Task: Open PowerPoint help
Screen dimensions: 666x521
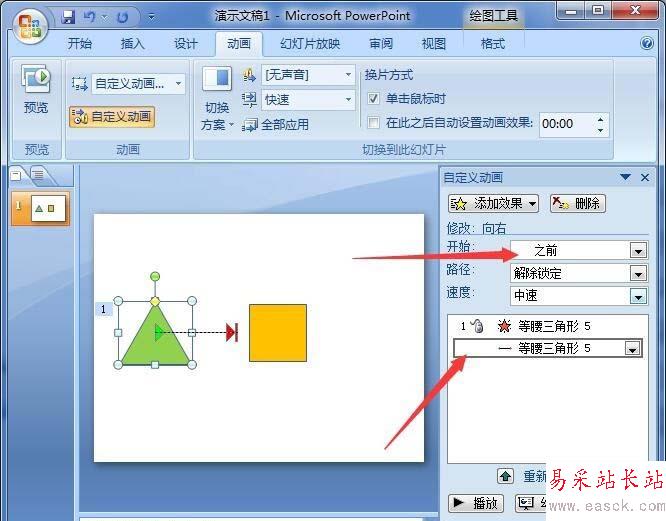Action: pos(646,43)
